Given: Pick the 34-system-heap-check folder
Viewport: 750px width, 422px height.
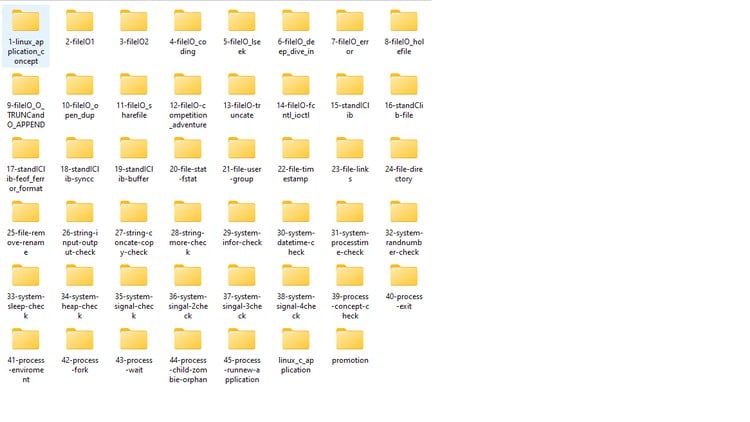Looking at the screenshot, I should (79, 276).
